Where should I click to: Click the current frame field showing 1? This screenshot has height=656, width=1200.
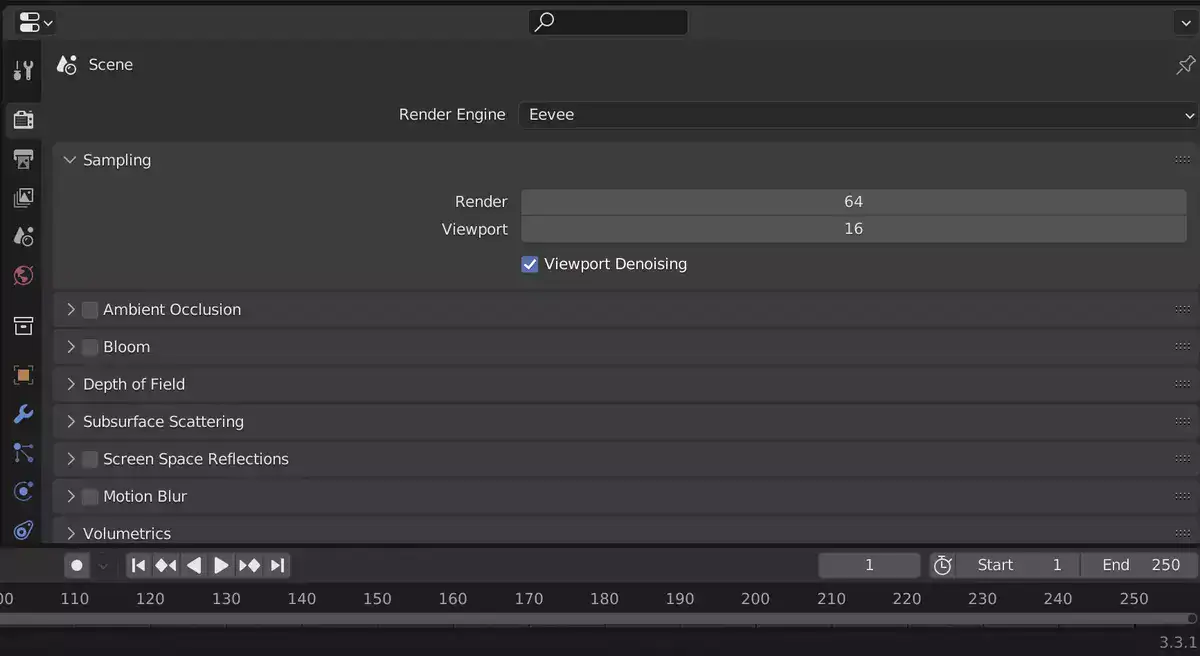coord(869,566)
